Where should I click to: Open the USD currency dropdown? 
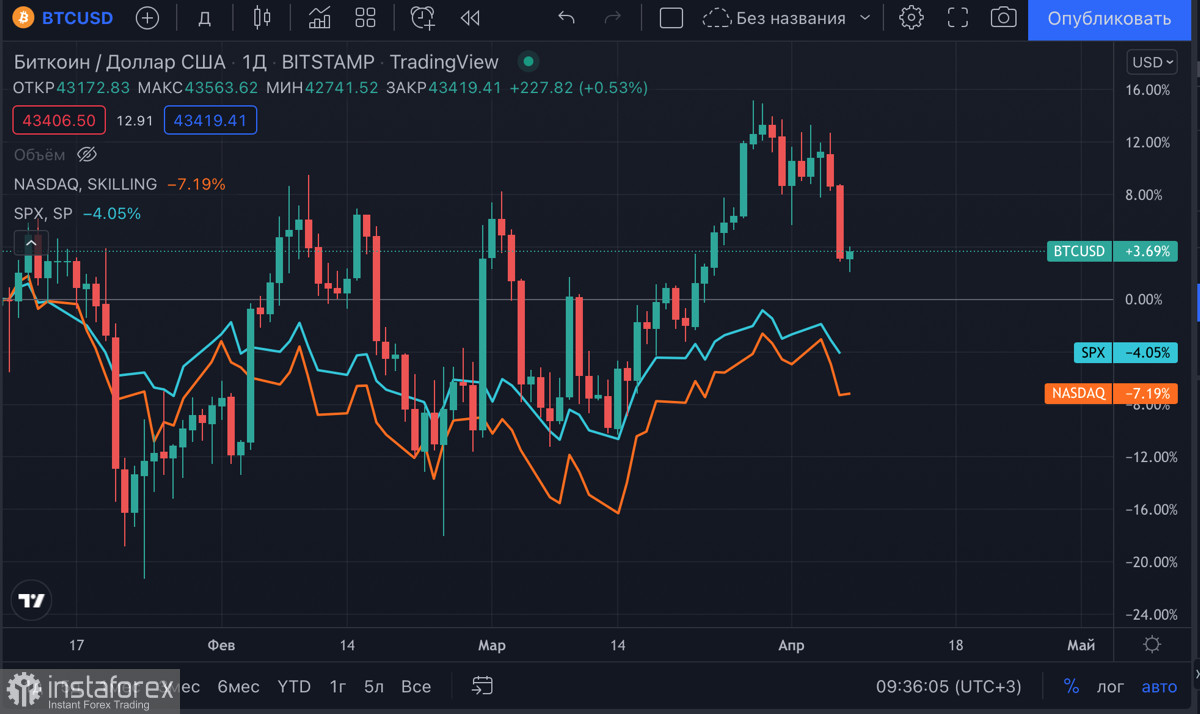(x=1152, y=62)
